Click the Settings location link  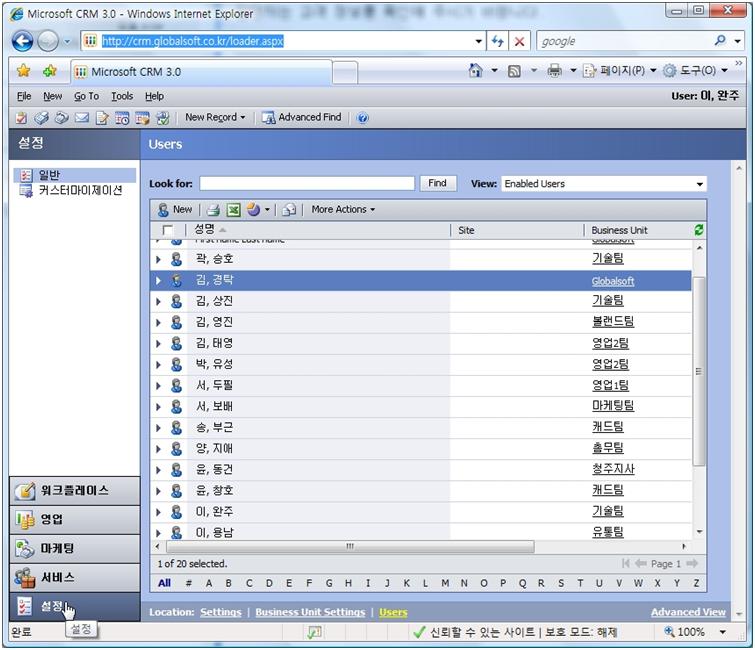221,612
